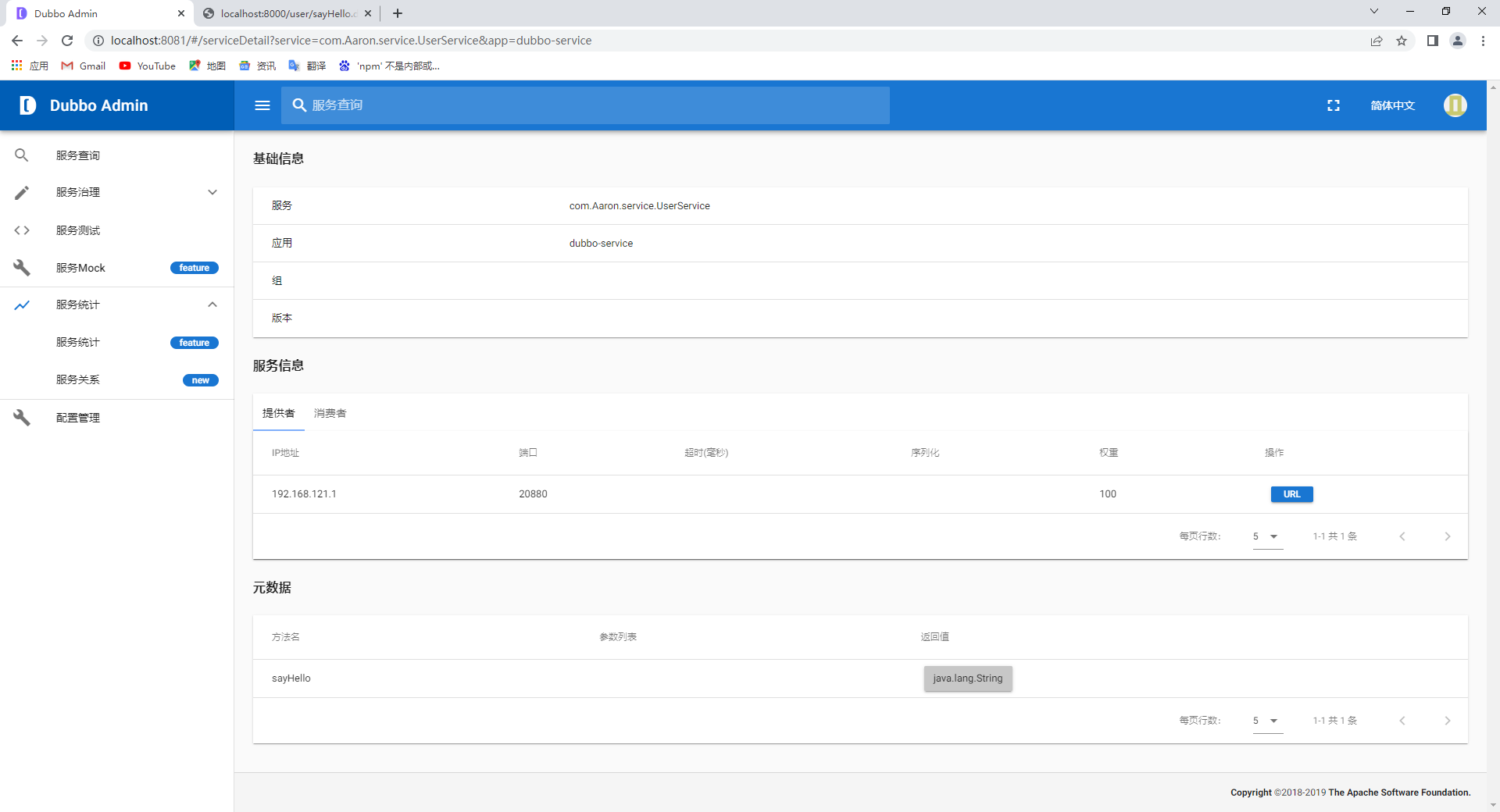The image size is (1500, 812).
Task: Open the browser side panel icon
Action: pyautogui.click(x=1433, y=41)
